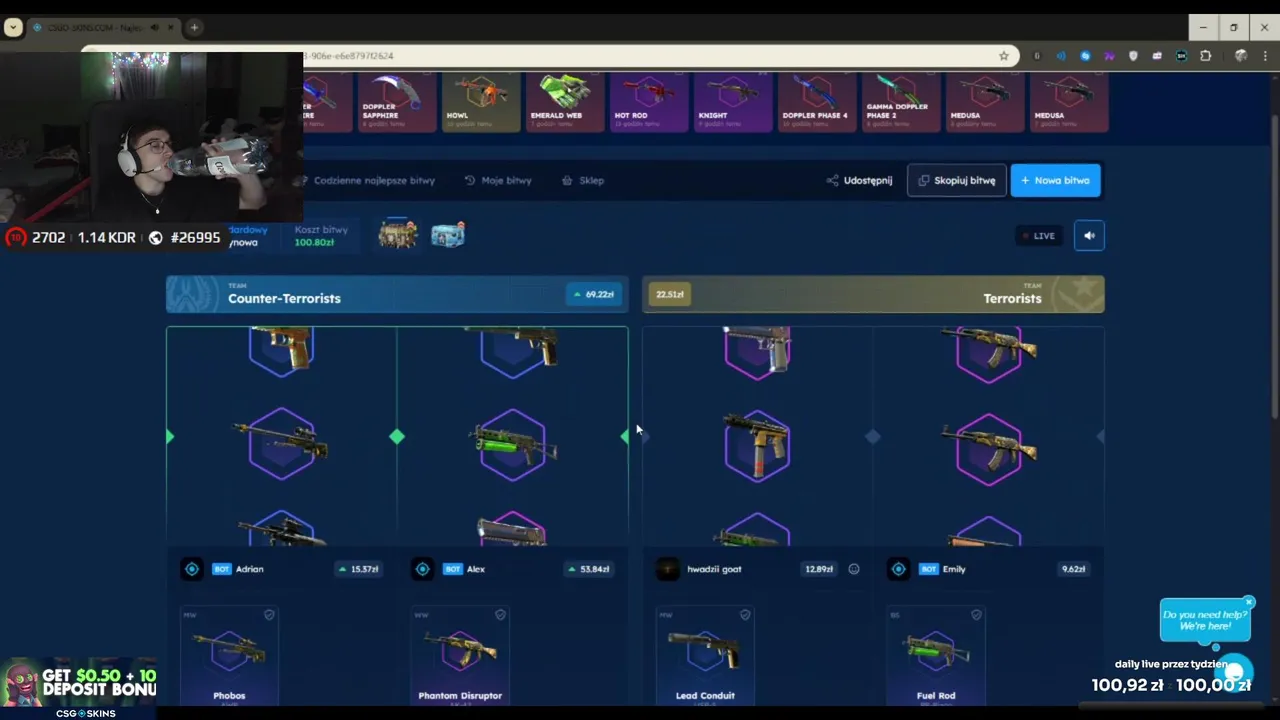Click the Udostępnij share button

coord(859,181)
